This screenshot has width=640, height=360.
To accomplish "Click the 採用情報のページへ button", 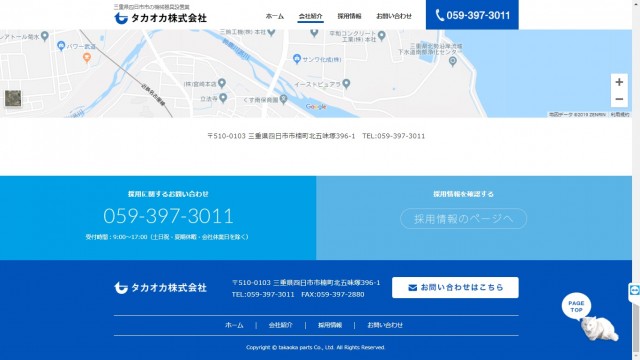I will 464,219.
